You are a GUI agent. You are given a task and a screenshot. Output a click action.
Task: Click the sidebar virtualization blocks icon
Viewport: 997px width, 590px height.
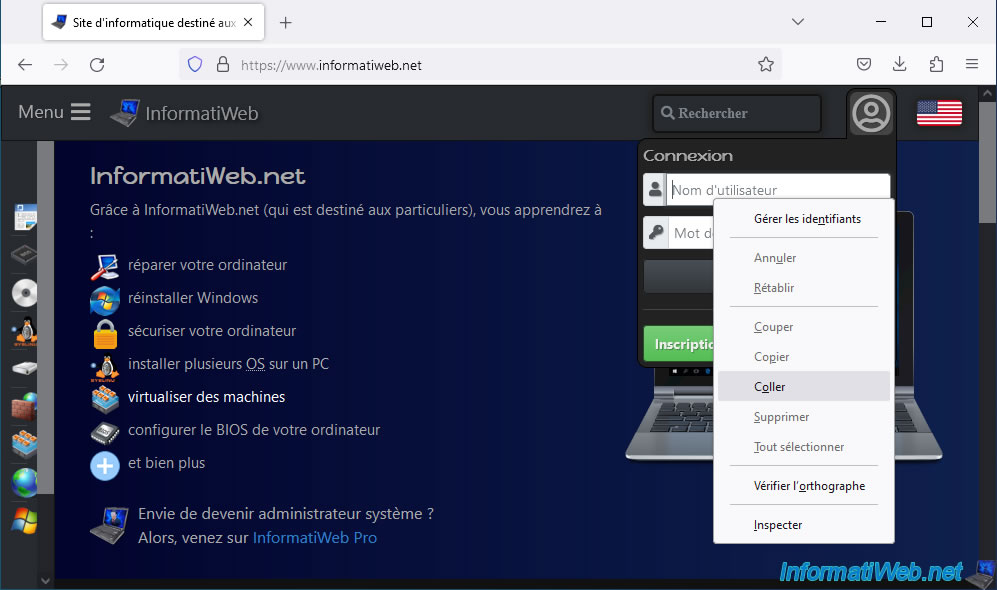25,444
